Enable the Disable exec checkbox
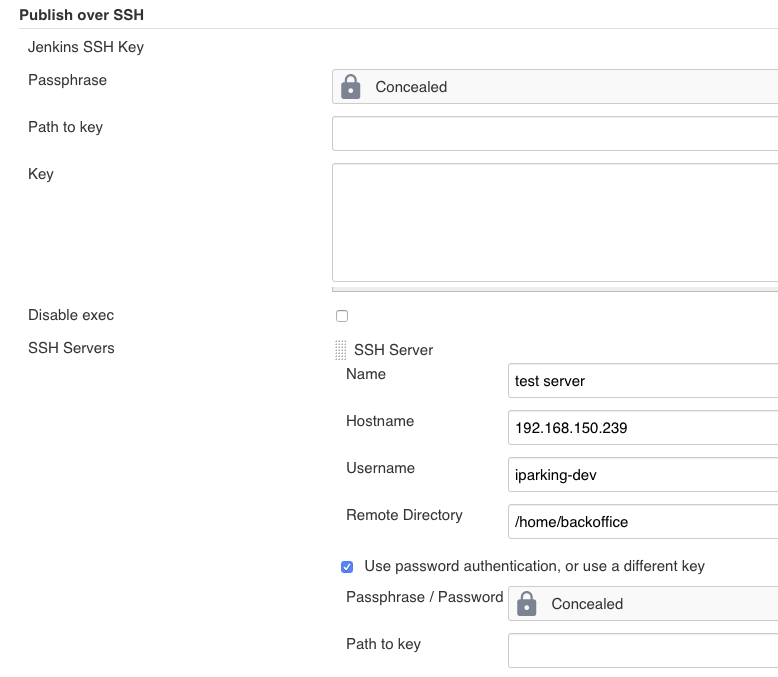Viewport: 778px width, 677px height. click(x=342, y=316)
